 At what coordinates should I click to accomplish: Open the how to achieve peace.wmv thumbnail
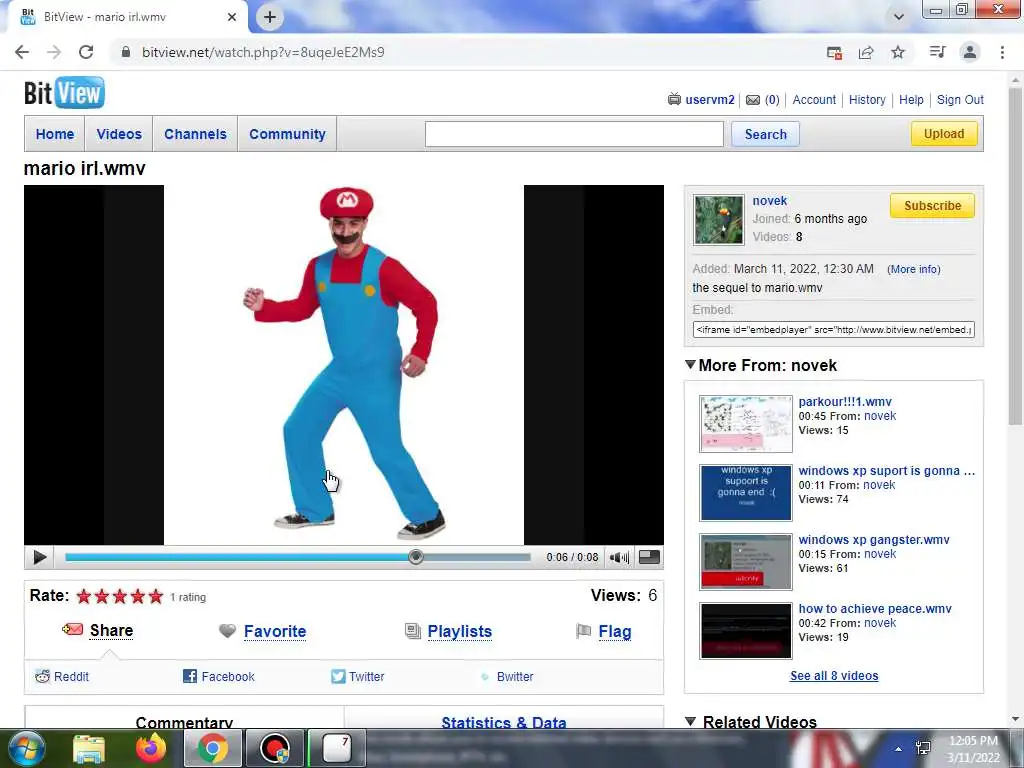point(746,631)
